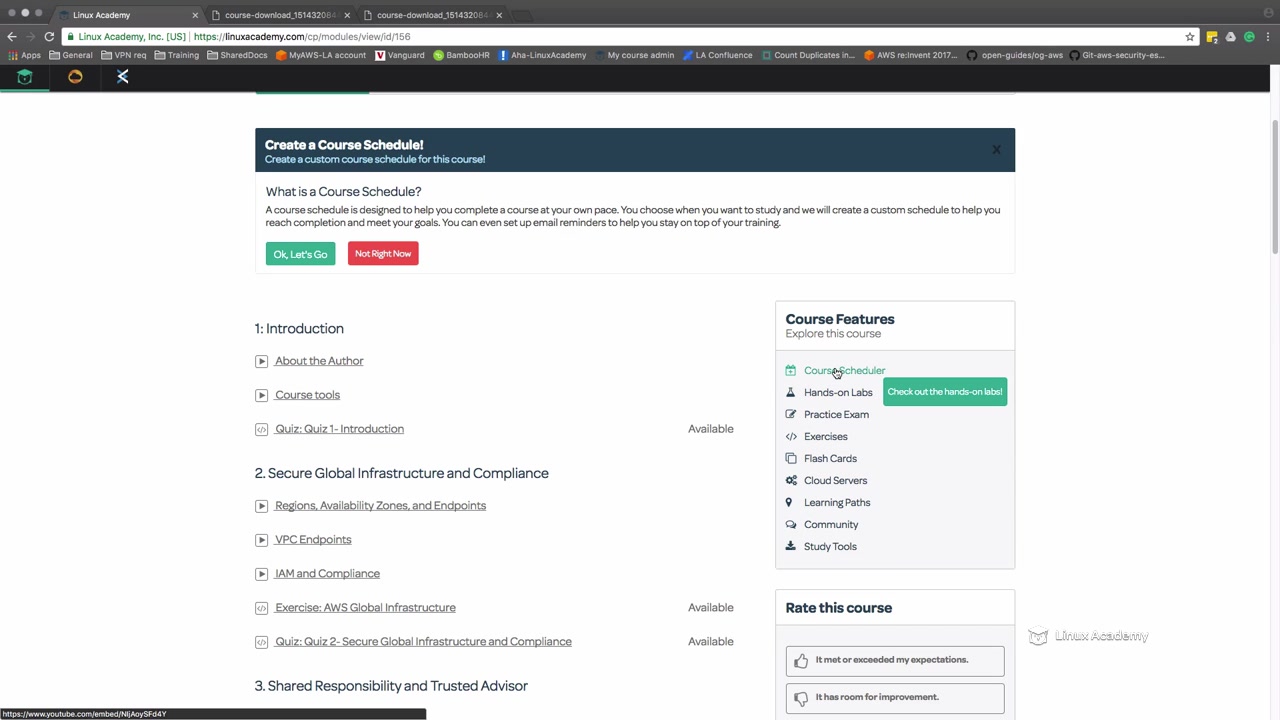Image resolution: width=1280 pixels, height=720 pixels.
Task: Click the chat bubbles icon for Community
Action: point(791,524)
